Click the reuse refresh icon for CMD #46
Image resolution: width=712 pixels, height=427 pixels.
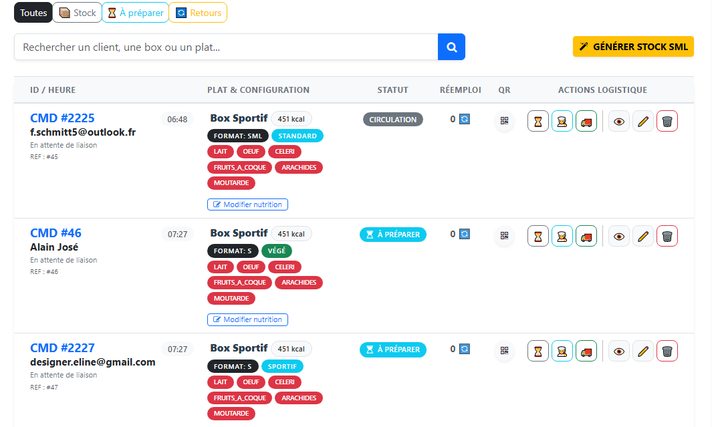(x=464, y=235)
